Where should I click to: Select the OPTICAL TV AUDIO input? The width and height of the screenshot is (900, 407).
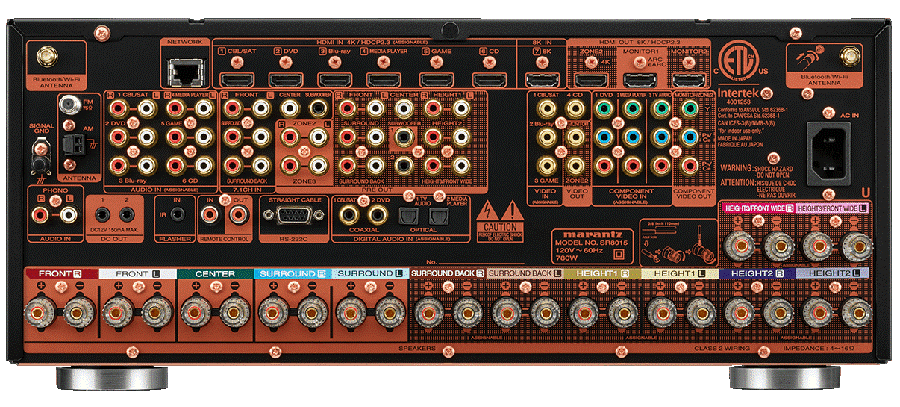406,213
